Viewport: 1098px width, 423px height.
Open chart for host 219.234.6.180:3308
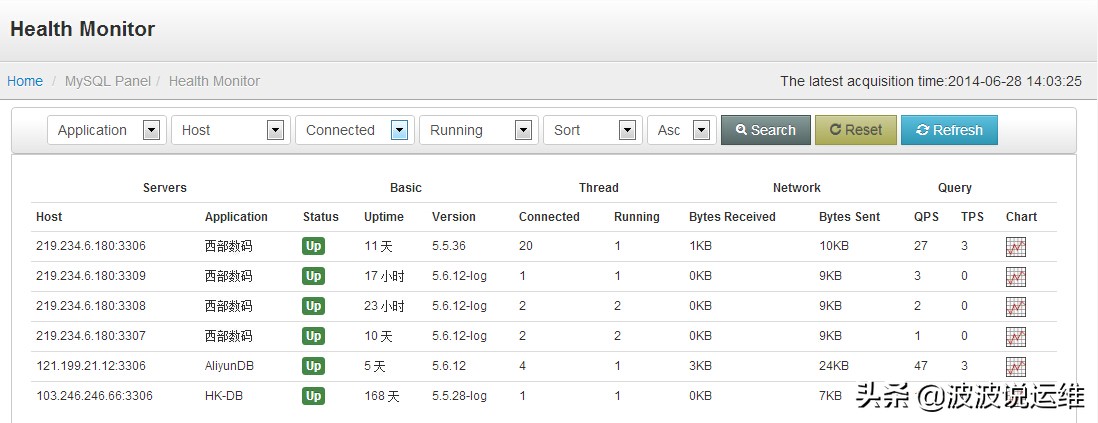tap(1016, 306)
